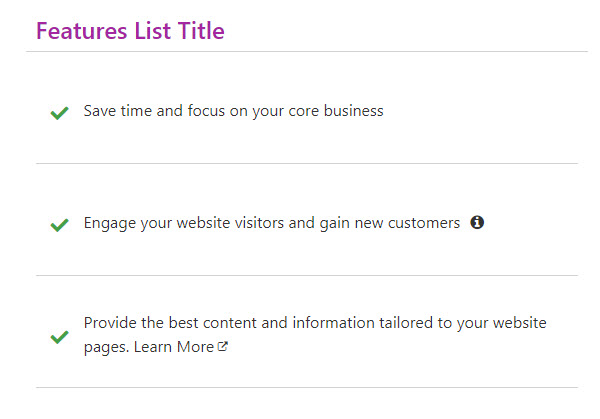Click the words 'new customers' in second feature
600x419 pixels.
tap(407, 223)
